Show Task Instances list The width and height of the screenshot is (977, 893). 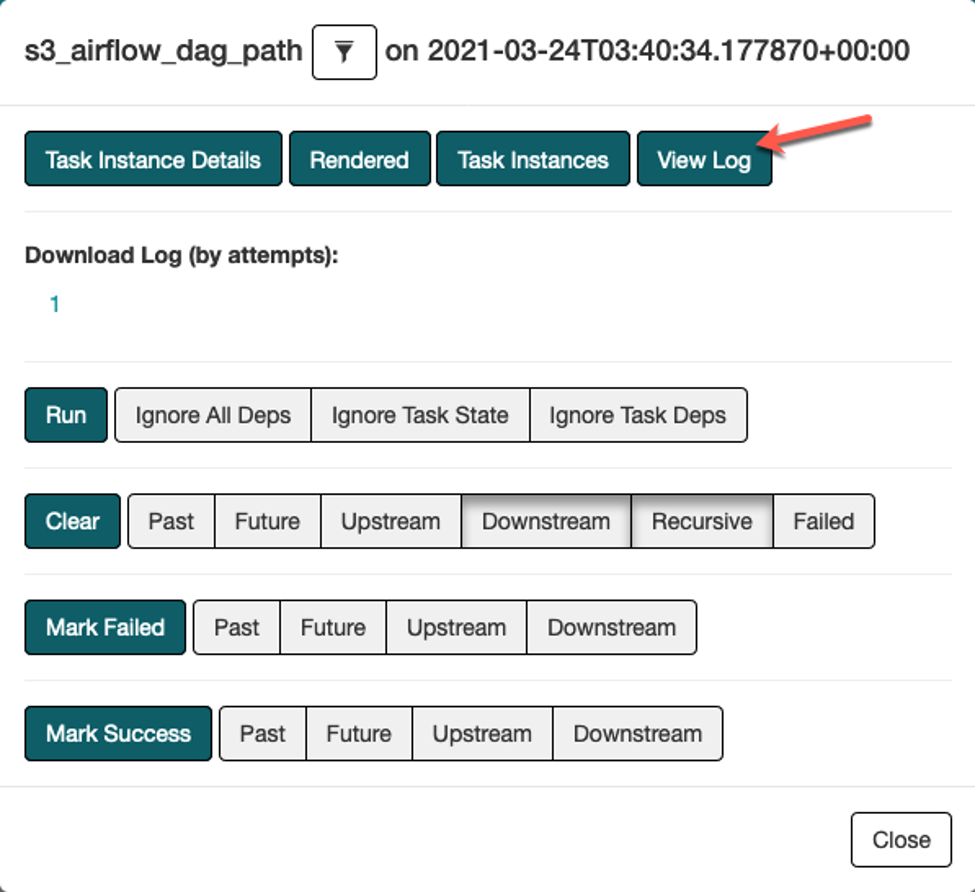[x=533, y=160]
